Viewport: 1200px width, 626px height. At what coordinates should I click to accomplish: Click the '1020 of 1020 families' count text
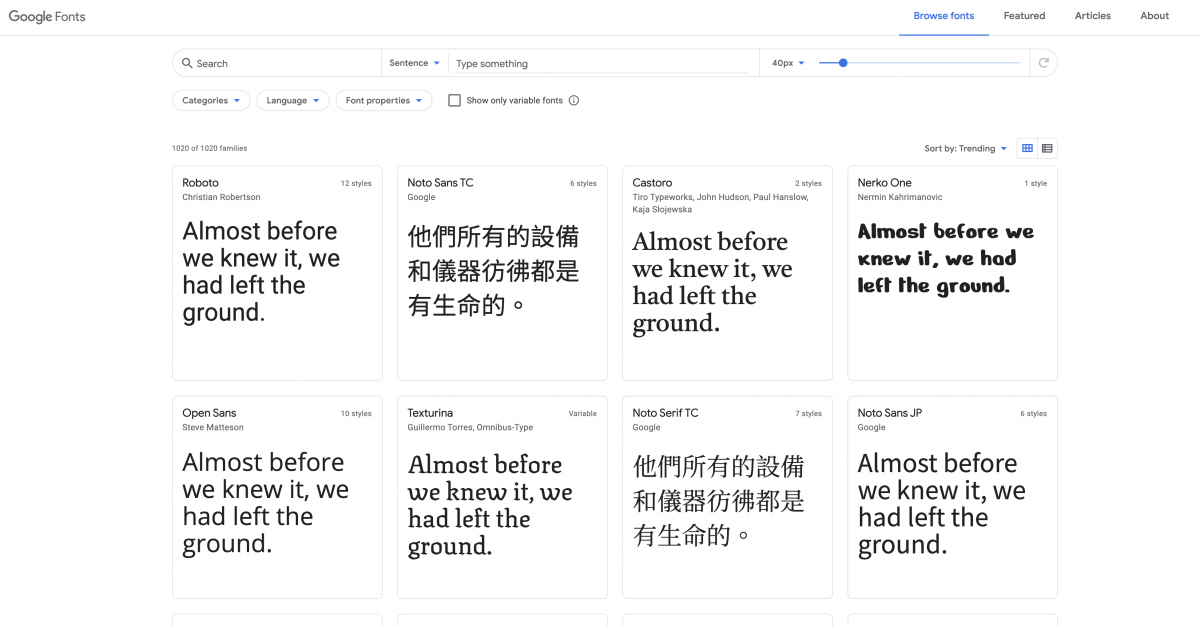(209, 148)
